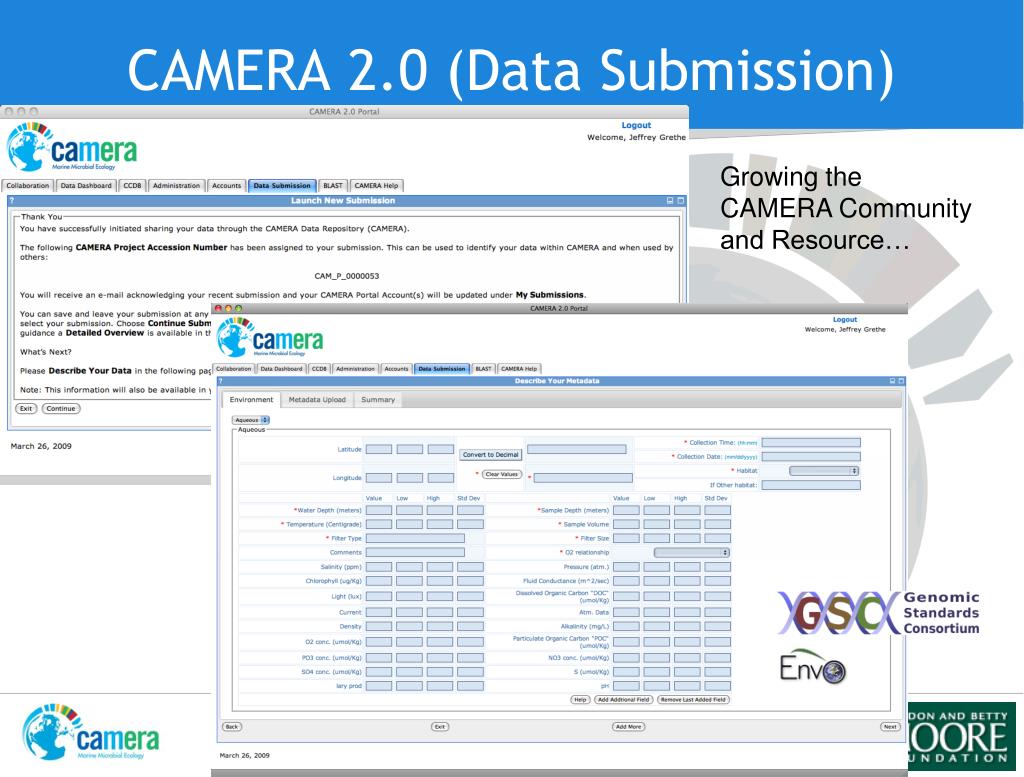Open the Data Dashboard tab in the back window
Image resolution: width=1024 pixels, height=777 pixels.
click(x=86, y=185)
